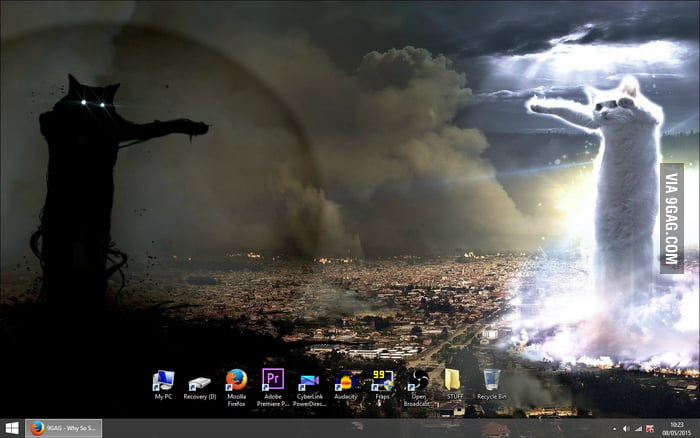Expand the hidden system tray icons
Screen dimensions: 700x438
pos(612,428)
